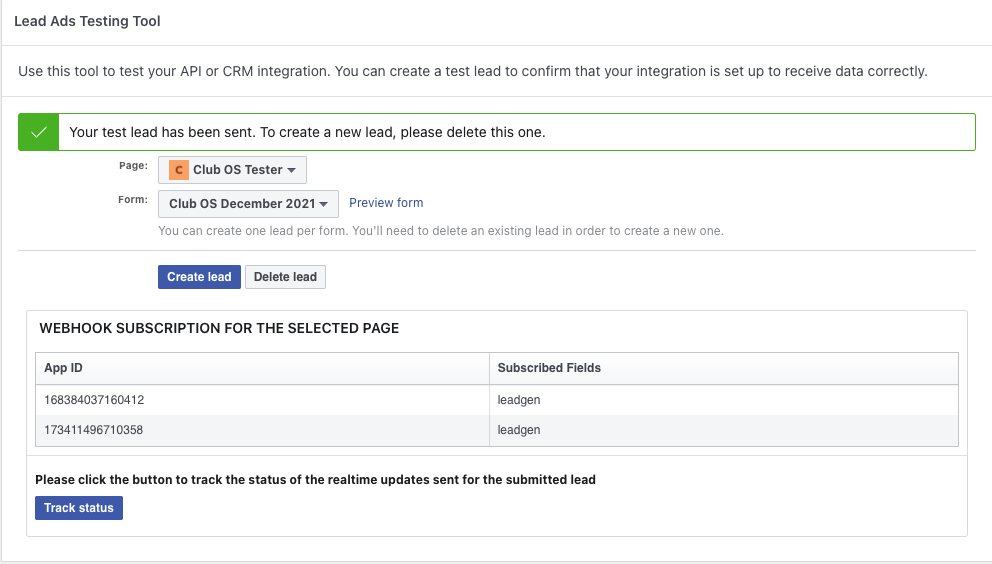The width and height of the screenshot is (992, 564).
Task: Click the green checkmark success icon
Action: pos(38,132)
